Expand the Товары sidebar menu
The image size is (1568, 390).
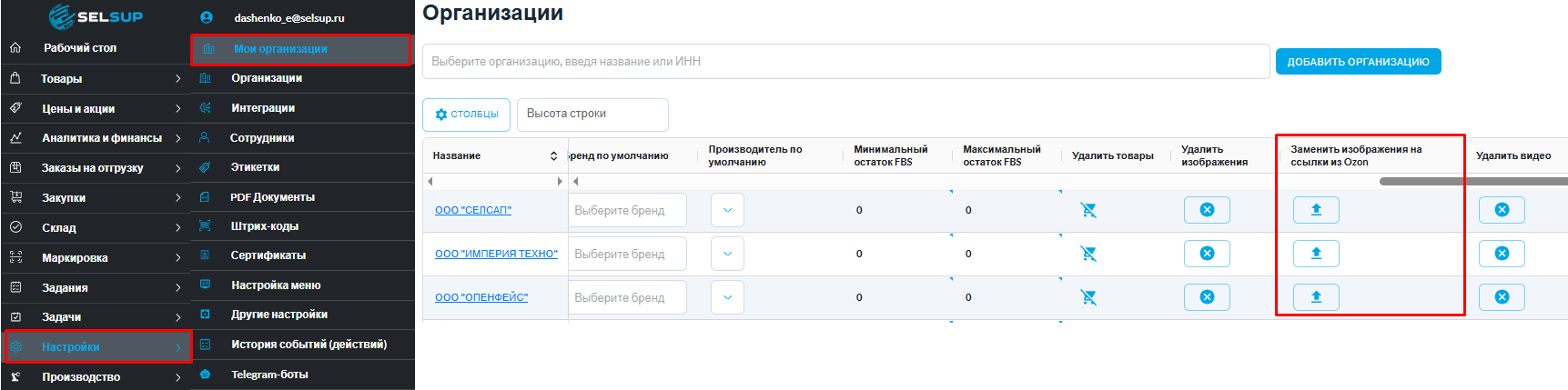click(x=96, y=79)
